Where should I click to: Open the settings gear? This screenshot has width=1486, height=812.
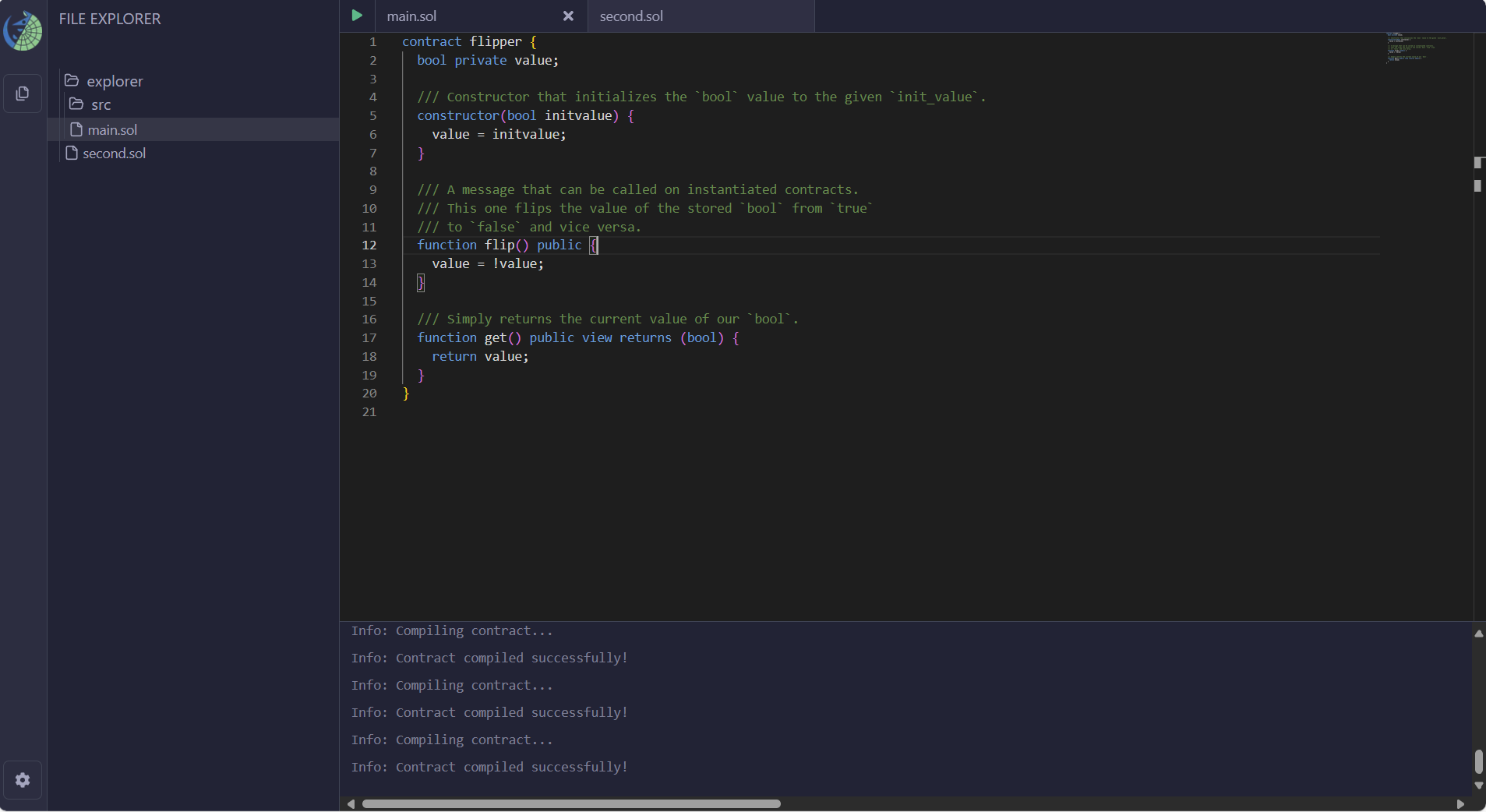point(23,780)
